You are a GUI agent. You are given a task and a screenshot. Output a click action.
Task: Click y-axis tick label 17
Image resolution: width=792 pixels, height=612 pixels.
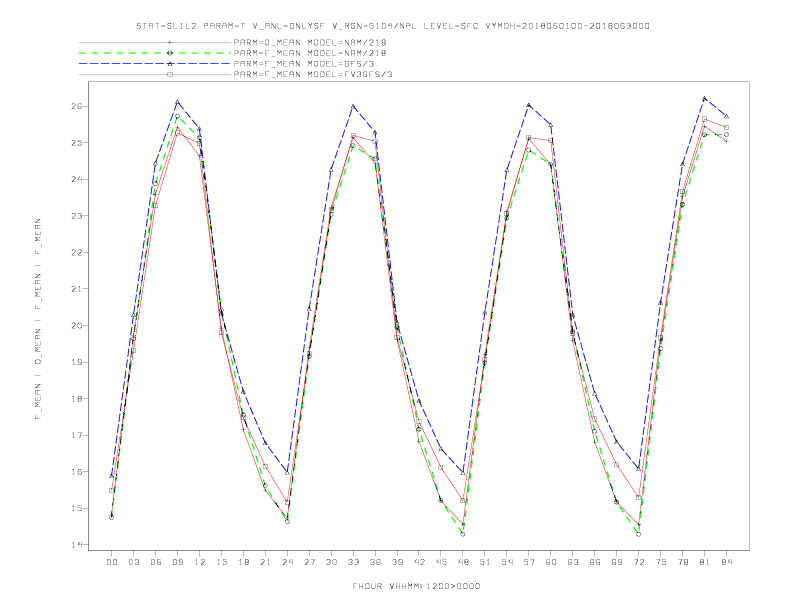[77, 435]
